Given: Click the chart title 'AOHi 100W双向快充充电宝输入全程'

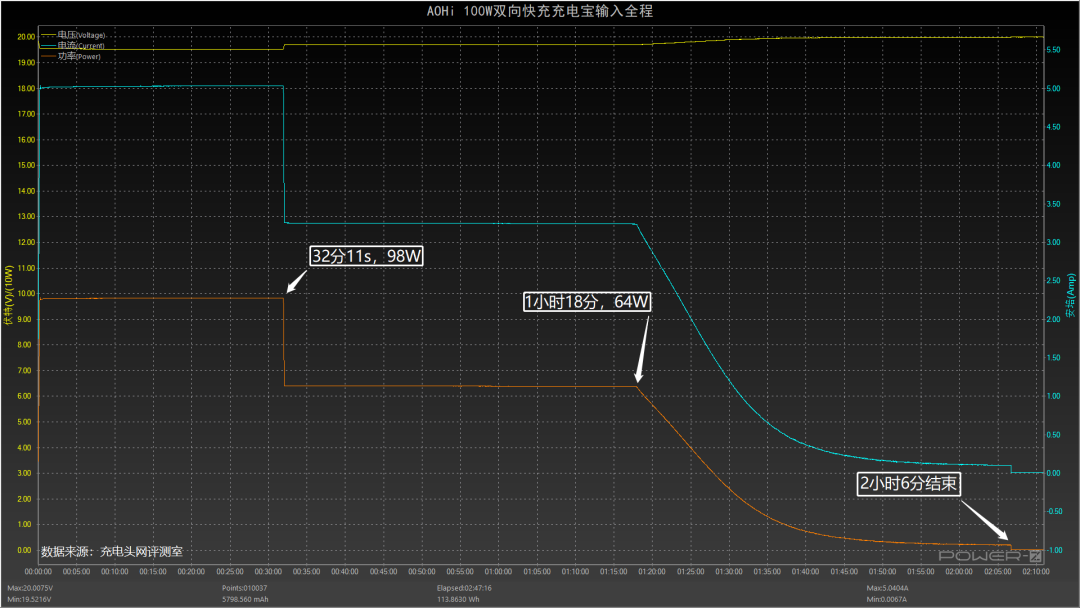Looking at the screenshot, I should 539,11.
